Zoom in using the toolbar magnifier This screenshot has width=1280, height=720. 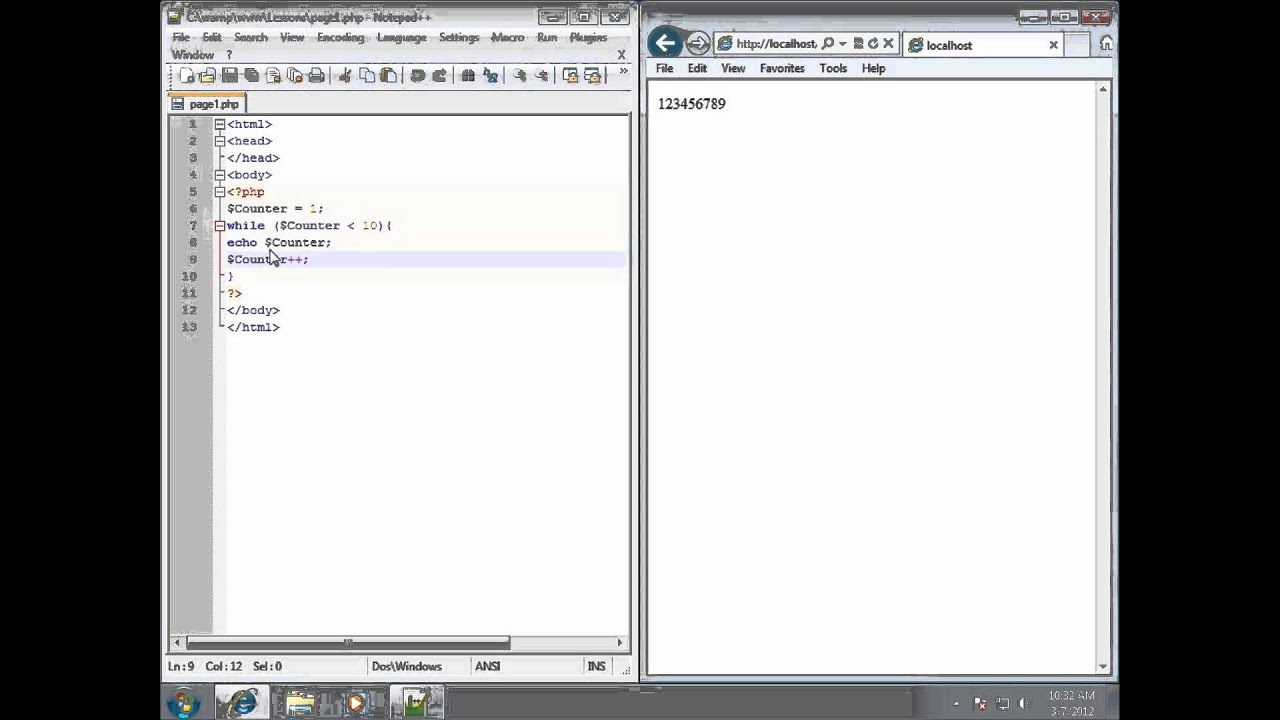(x=520, y=76)
